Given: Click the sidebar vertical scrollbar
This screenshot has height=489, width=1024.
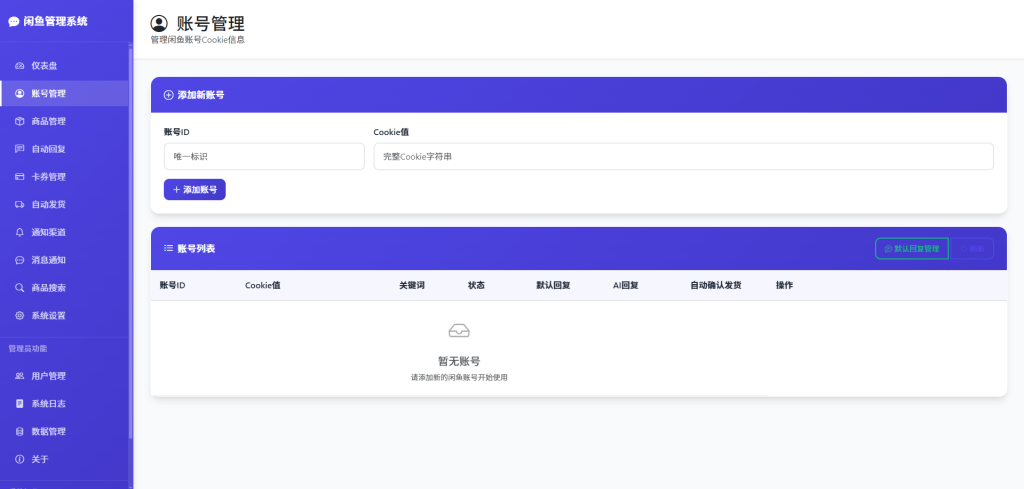Looking at the screenshot, I should point(131,242).
